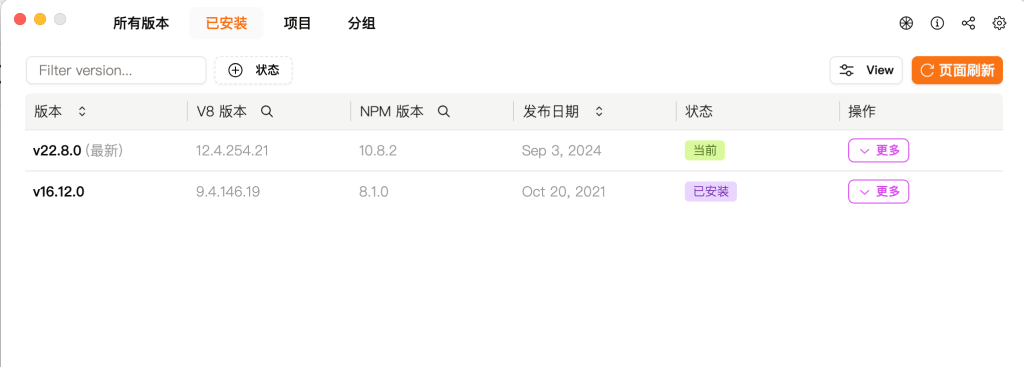Switch to 所有版本 tab

tap(141, 24)
